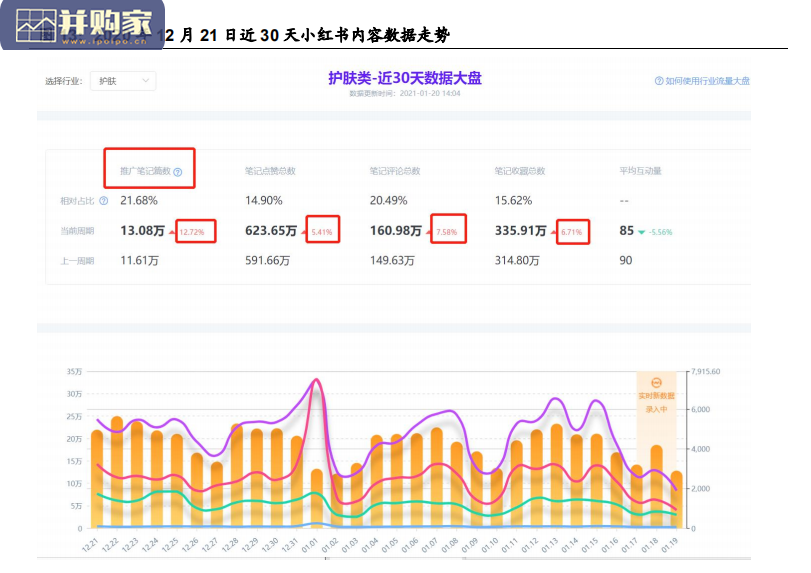Click the 5.41% growth figure
The image size is (811, 573).
point(322,232)
